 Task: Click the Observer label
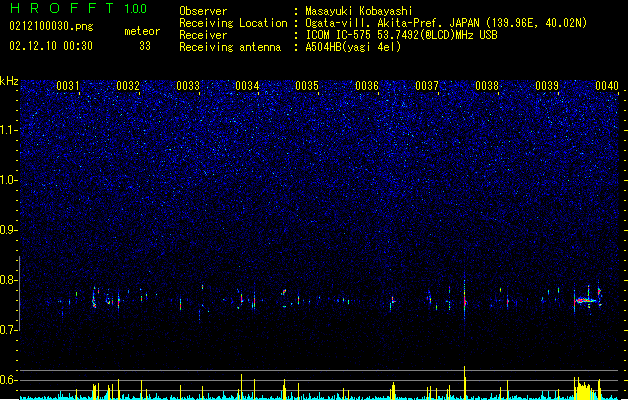point(203,11)
